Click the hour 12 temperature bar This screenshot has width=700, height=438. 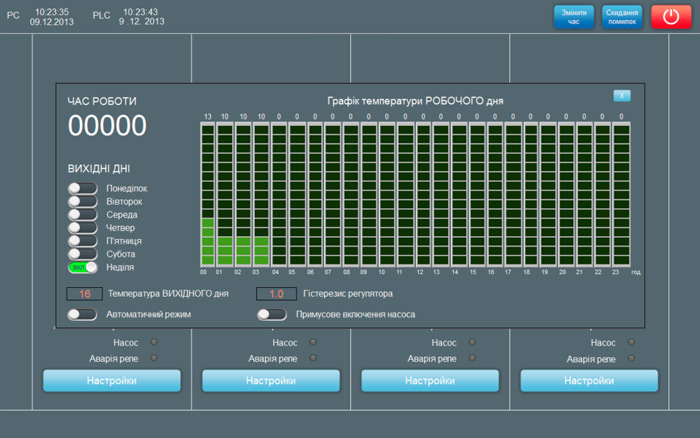click(x=422, y=194)
